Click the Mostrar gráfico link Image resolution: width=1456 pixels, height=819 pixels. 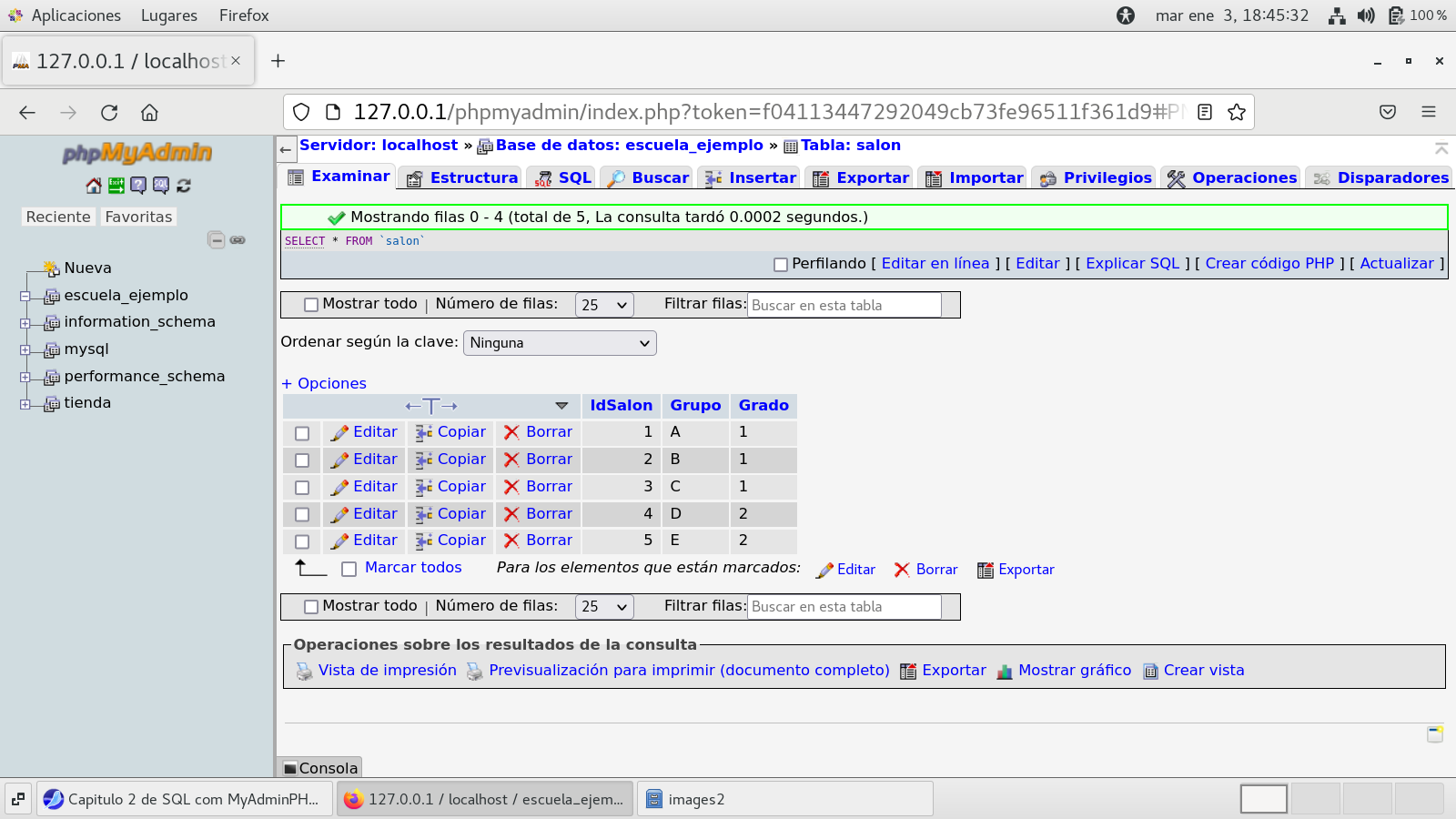pos(1074,671)
